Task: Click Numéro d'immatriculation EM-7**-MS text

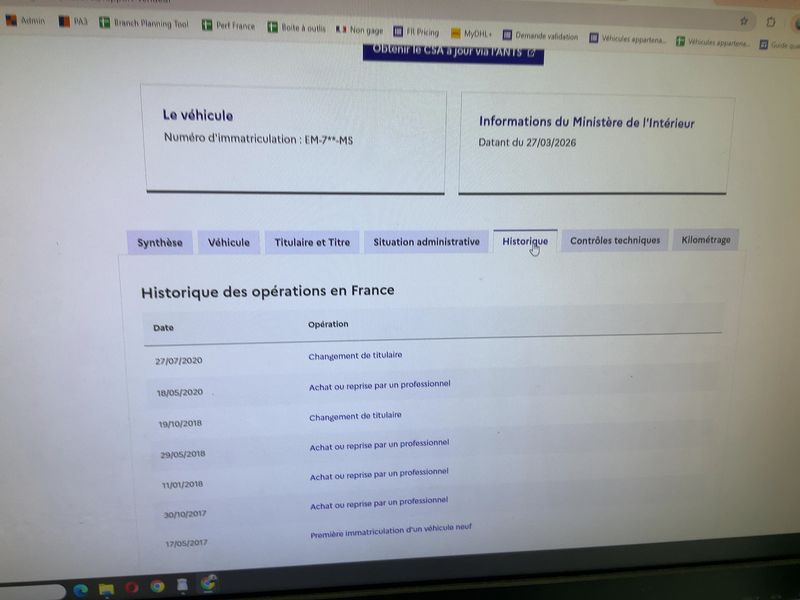Action: coord(258,139)
